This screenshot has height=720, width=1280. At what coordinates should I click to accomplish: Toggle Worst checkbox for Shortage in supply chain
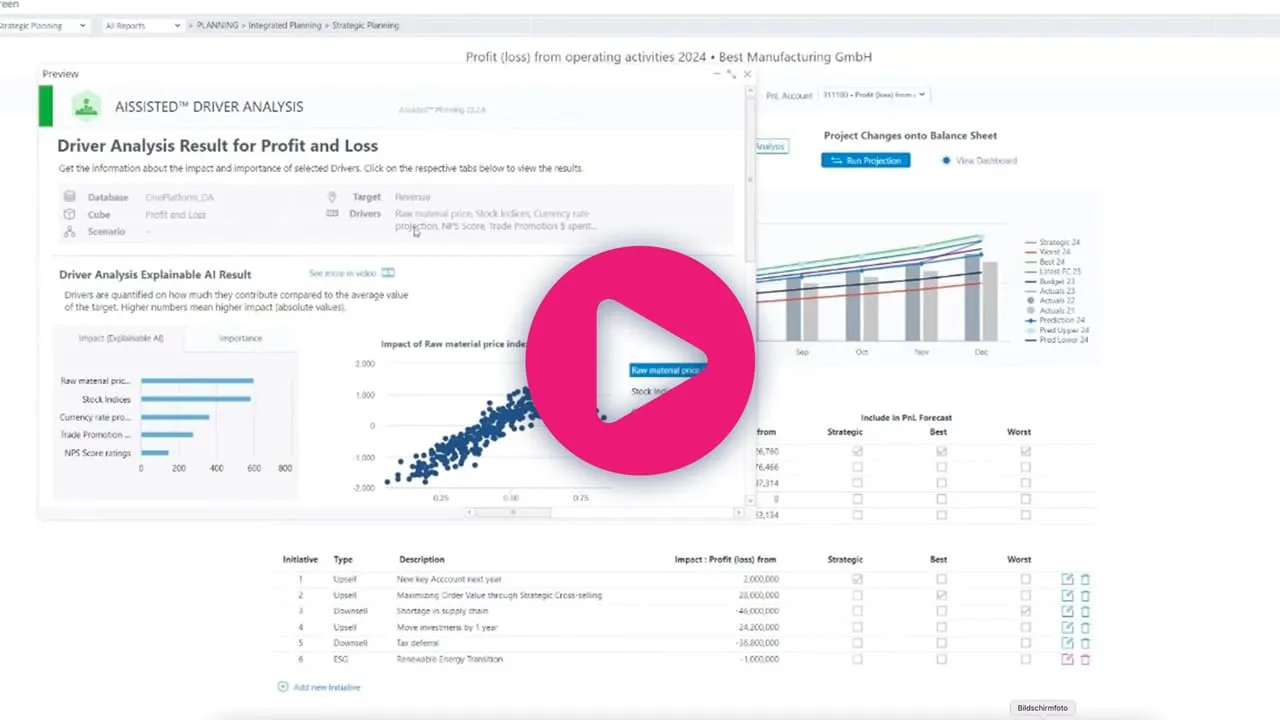pyautogui.click(x=1025, y=611)
